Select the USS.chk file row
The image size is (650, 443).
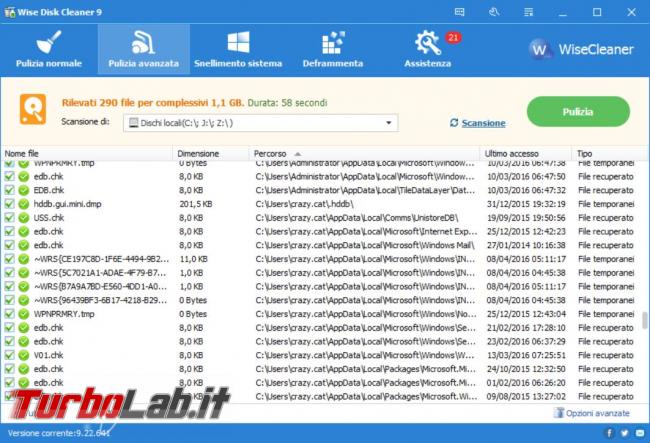coord(324,218)
